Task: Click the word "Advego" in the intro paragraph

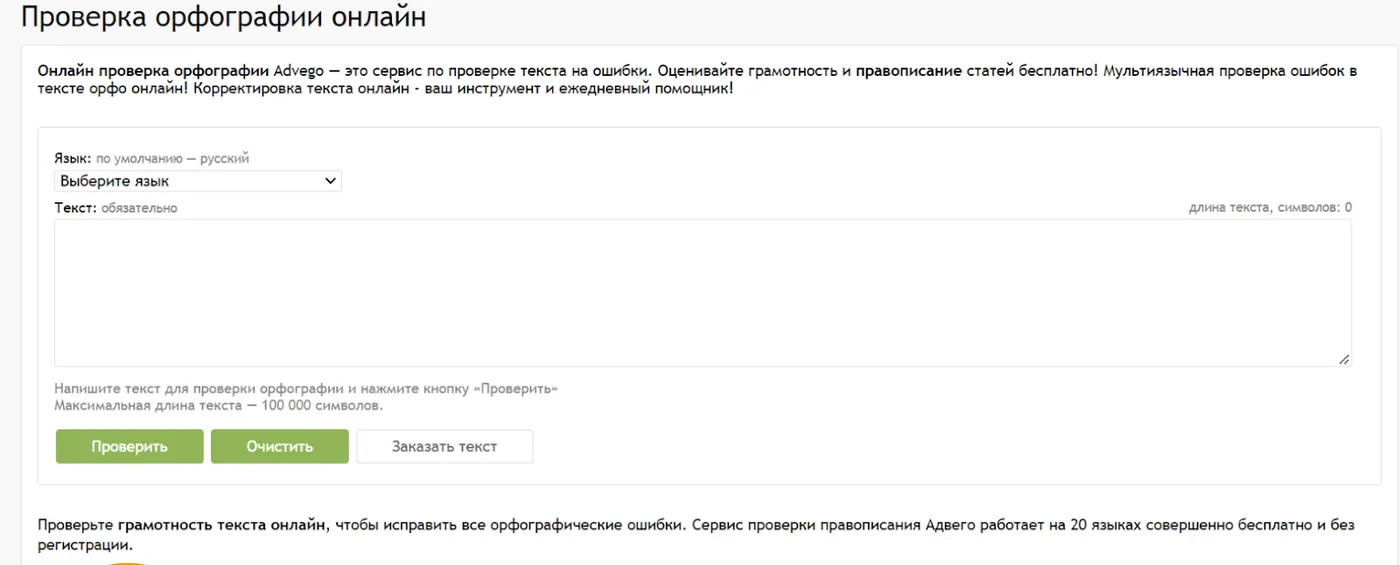Action: pos(299,71)
